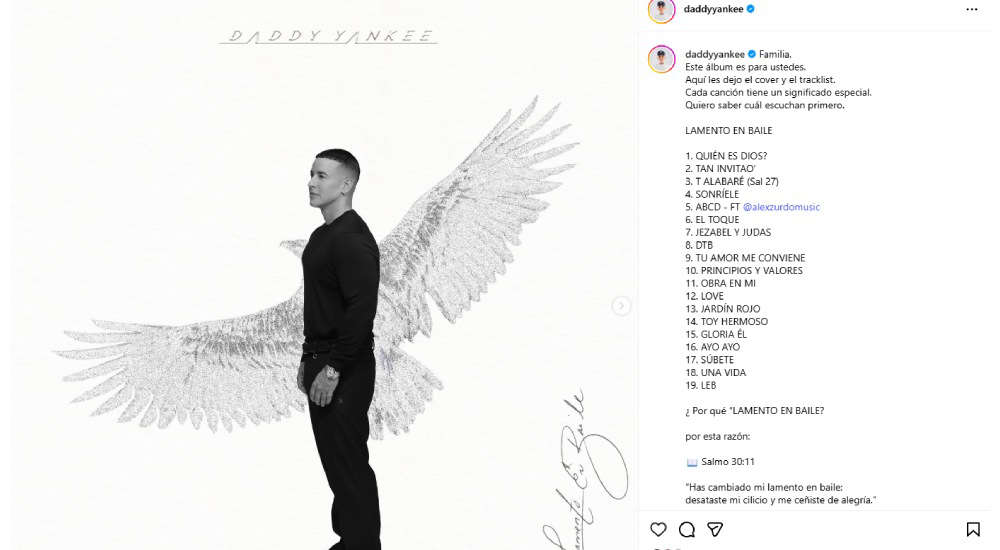
Task: Click verified badge next to caption username
Action: tap(752, 54)
